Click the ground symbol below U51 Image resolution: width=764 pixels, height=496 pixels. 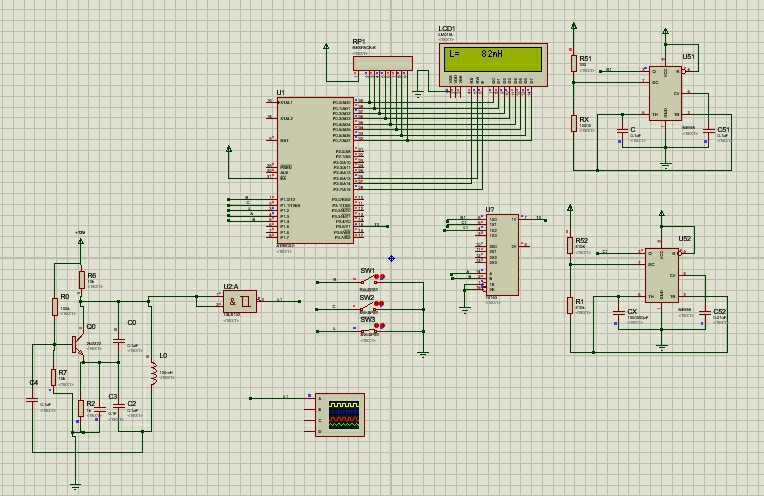[666, 165]
